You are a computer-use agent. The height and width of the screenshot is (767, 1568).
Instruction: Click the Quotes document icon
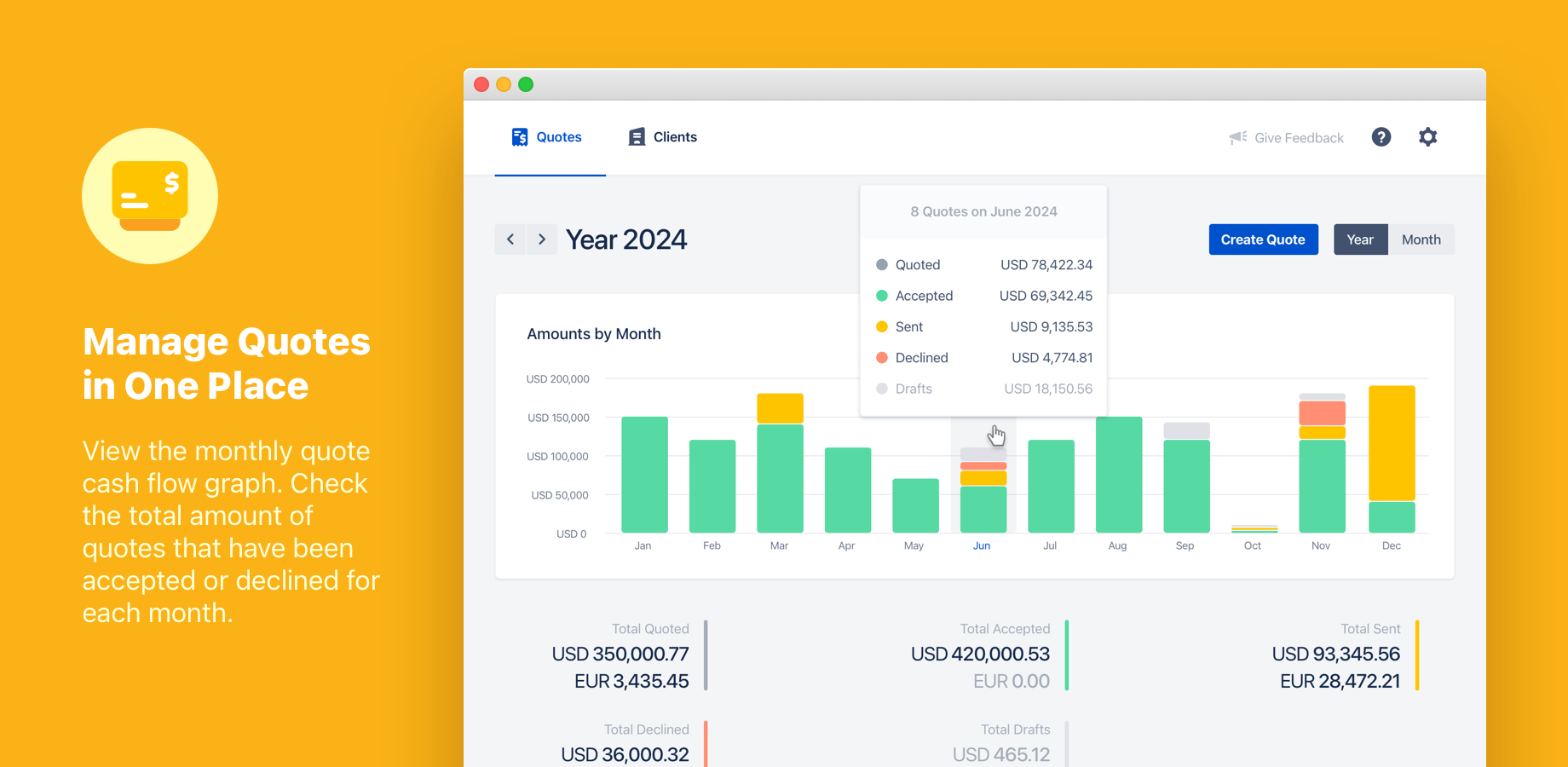click(520, 137)
